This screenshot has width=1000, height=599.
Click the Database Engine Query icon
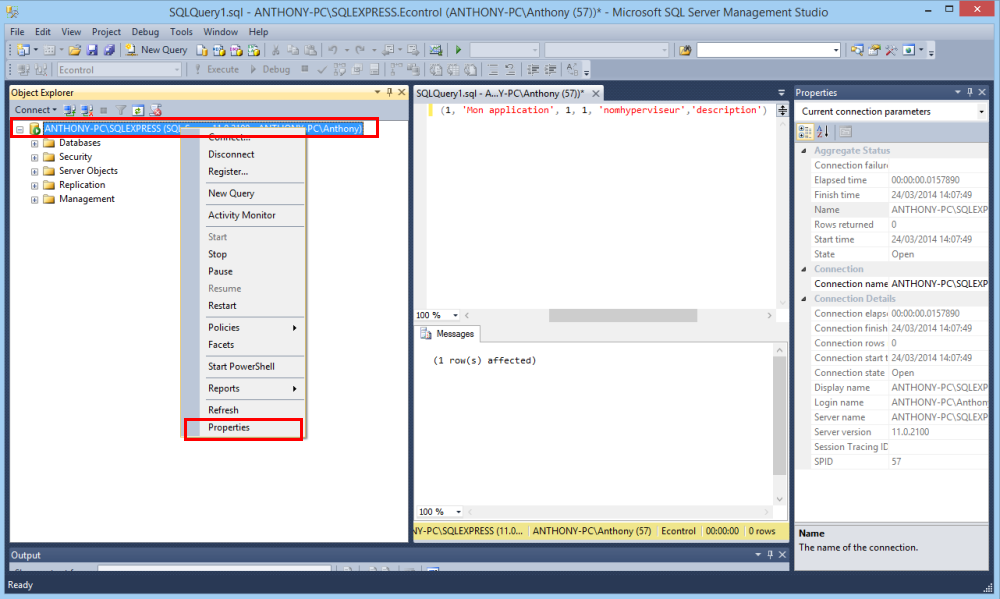202,50
